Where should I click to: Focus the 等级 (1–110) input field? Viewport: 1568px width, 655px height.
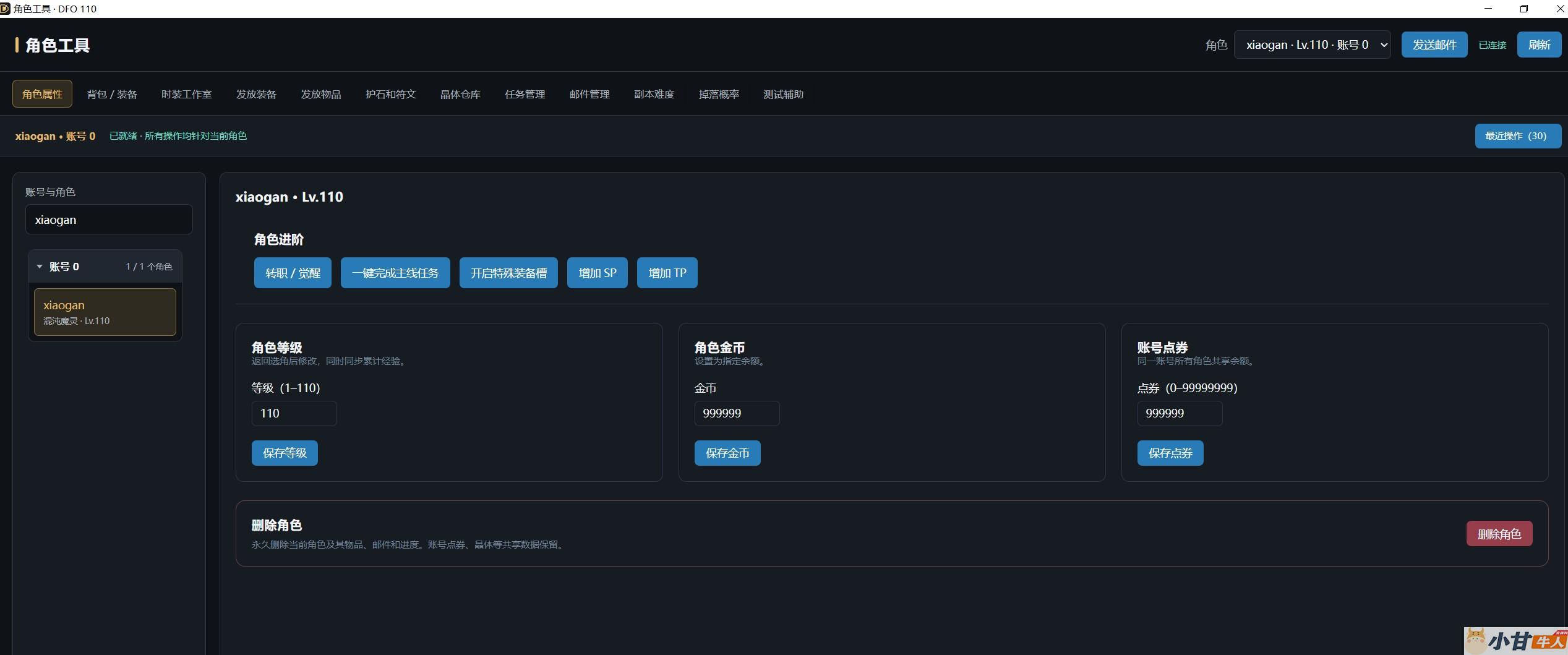coord(294,413)
